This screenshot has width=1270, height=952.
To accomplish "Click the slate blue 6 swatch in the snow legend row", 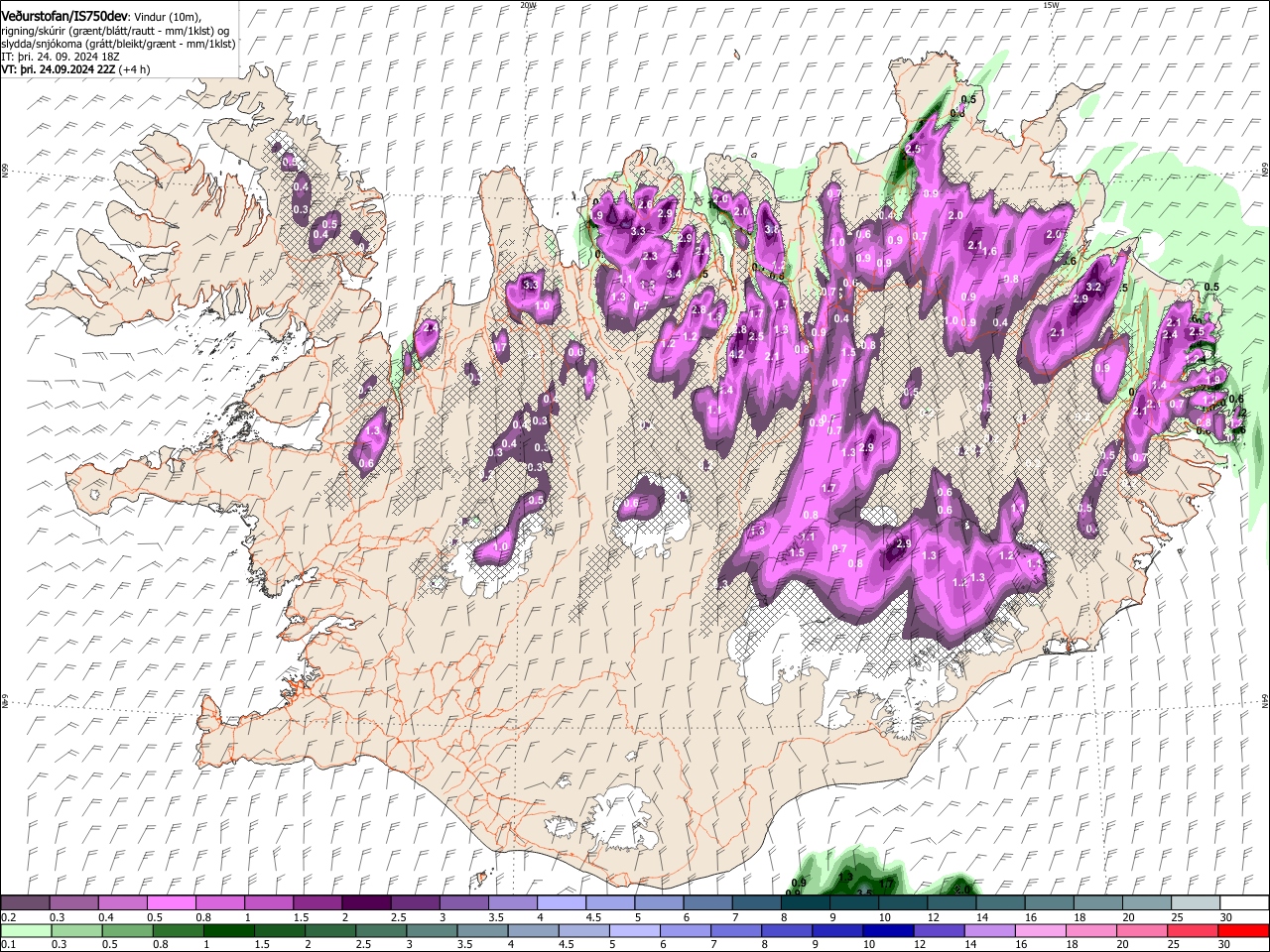I will coord(705,902).
